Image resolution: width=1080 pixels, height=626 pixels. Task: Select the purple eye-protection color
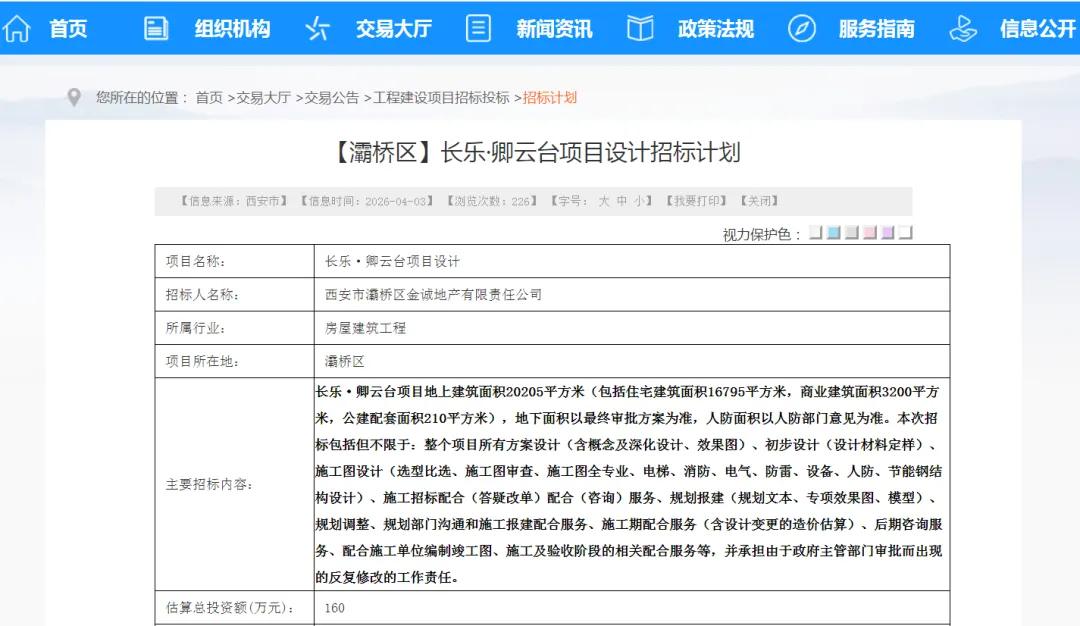[x=887, y=233]
